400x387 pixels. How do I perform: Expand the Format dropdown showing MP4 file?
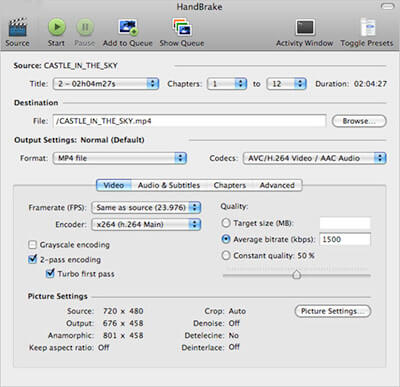coord(120,158)
